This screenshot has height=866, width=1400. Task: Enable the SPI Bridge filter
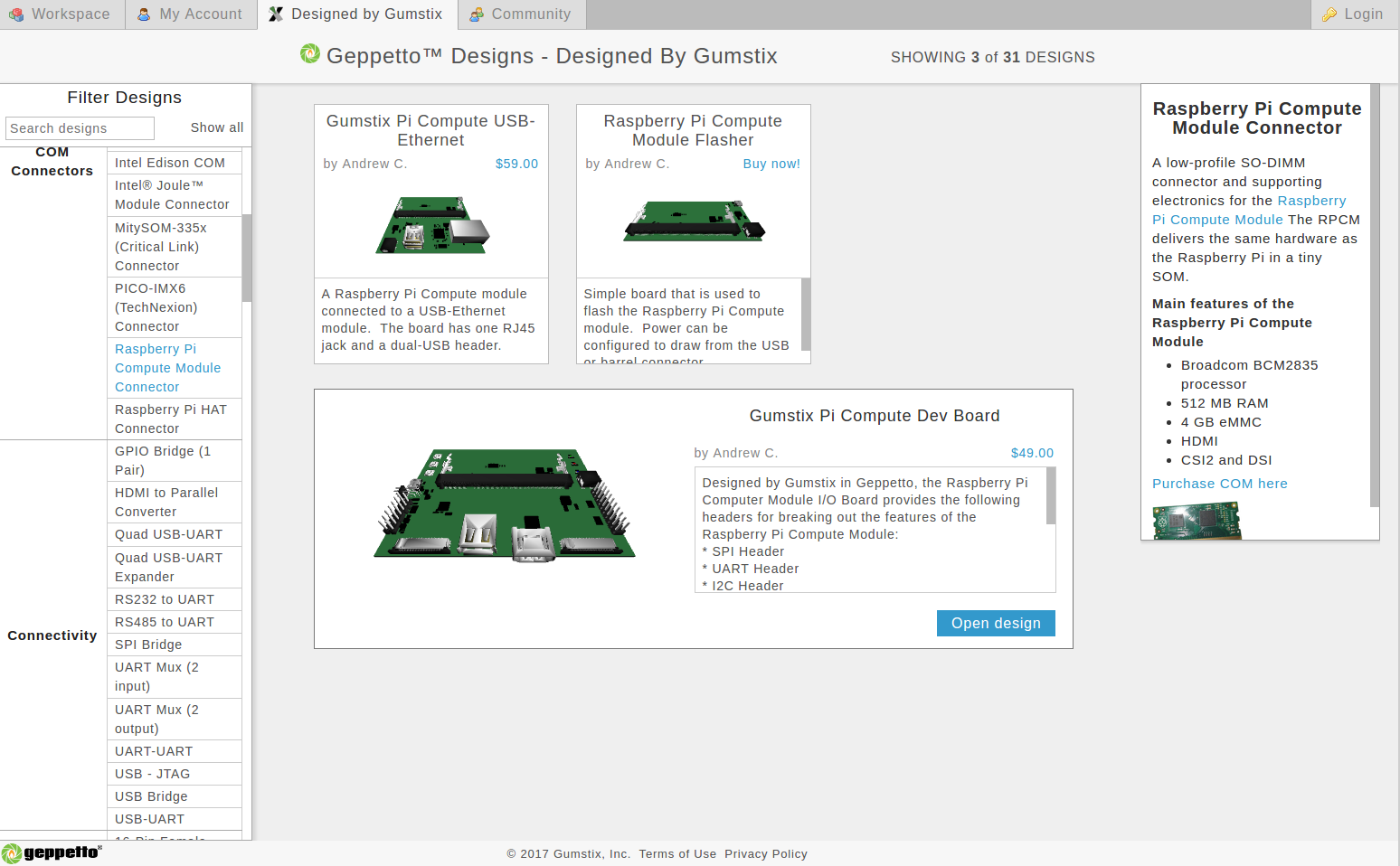point(148,645)
